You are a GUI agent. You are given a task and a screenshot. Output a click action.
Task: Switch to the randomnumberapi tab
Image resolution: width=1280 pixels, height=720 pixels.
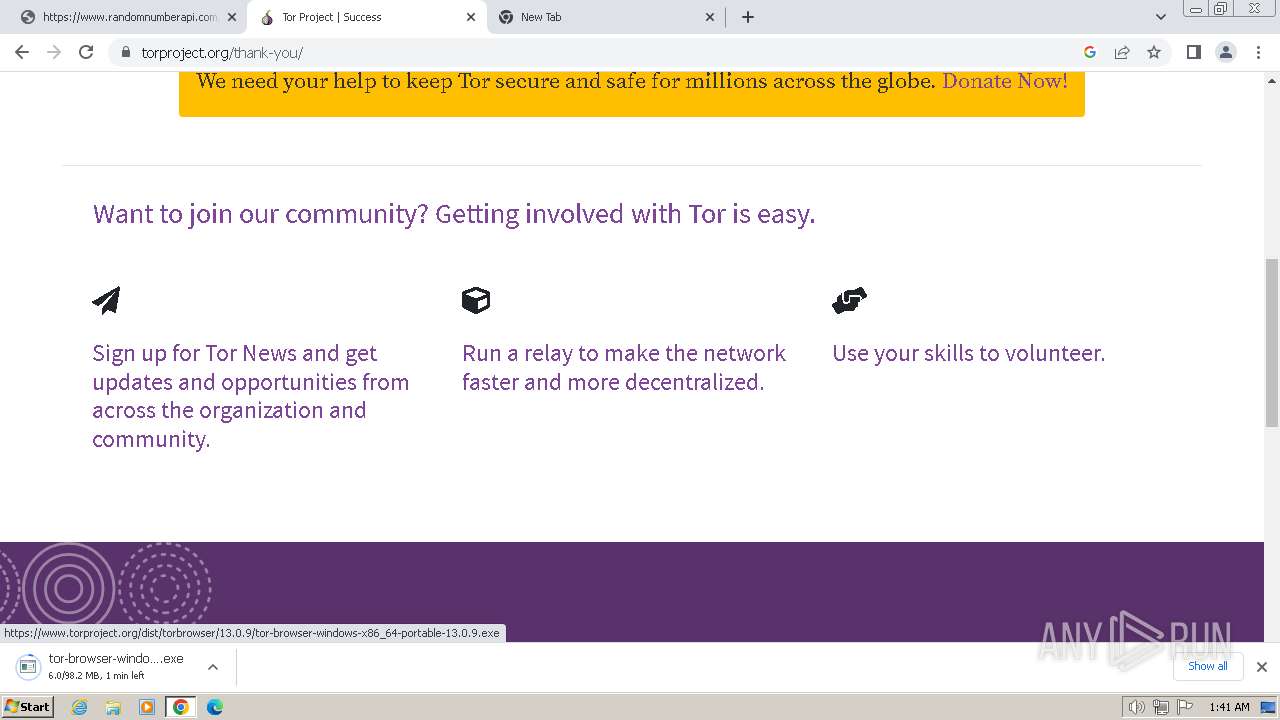pos(128,17)
